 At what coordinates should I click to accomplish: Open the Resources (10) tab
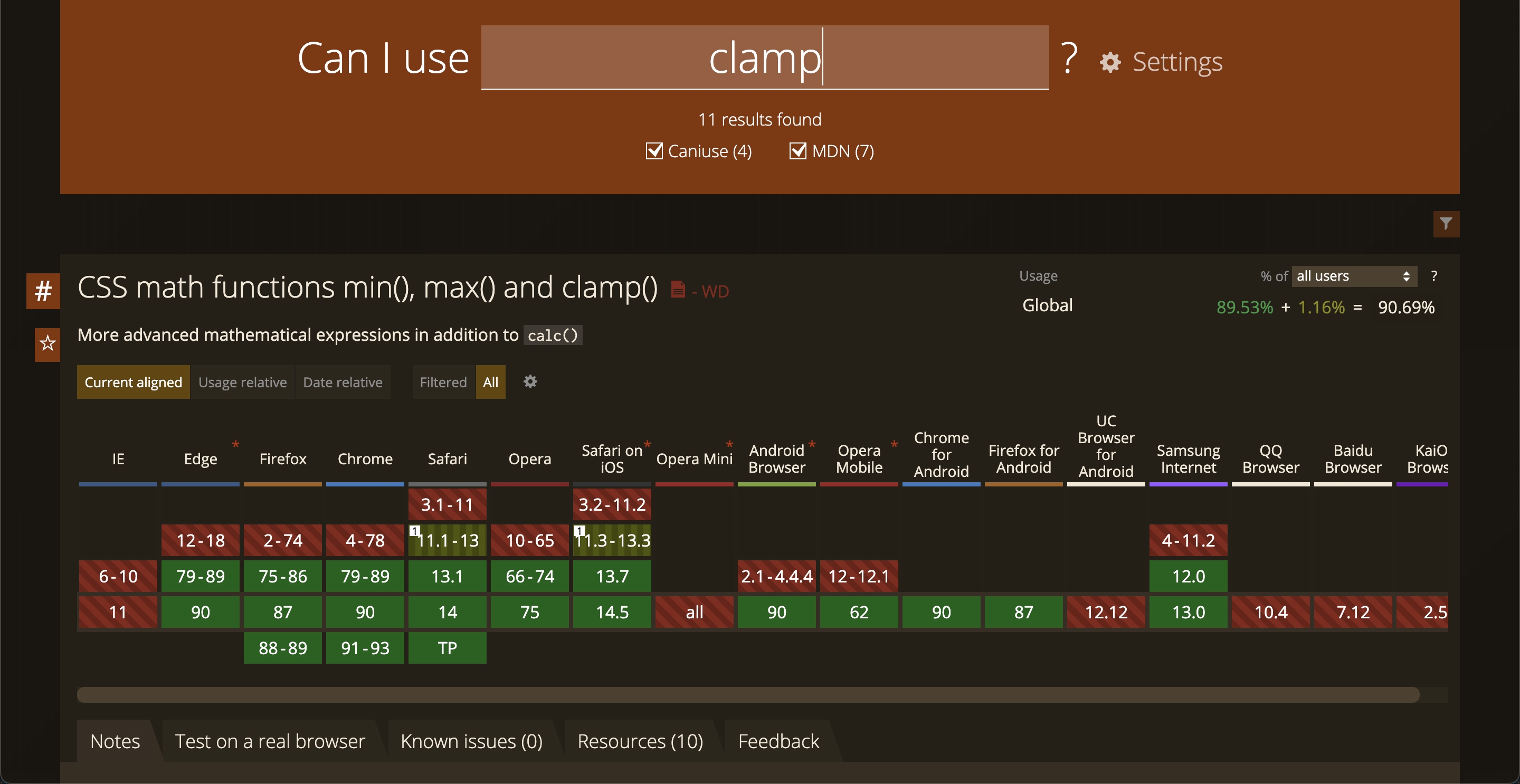(640, 741)
